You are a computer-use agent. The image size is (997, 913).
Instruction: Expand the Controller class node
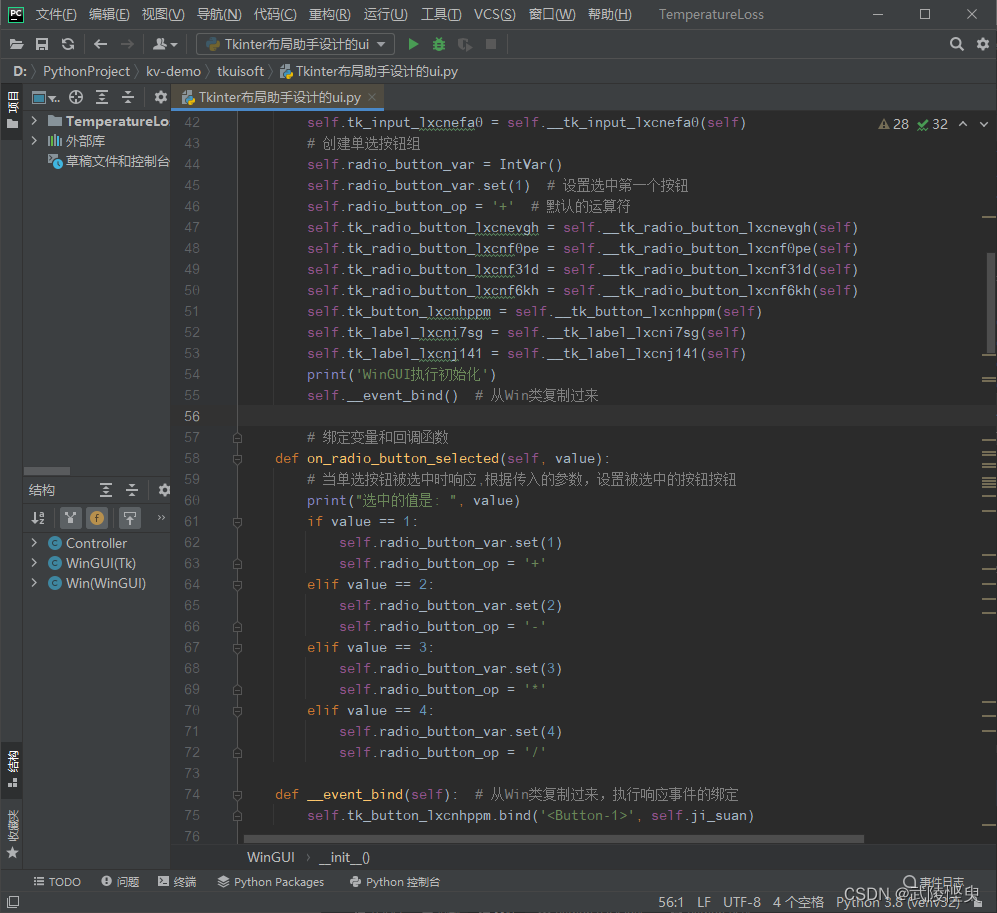pyautogui.click(x=35, y=543)
